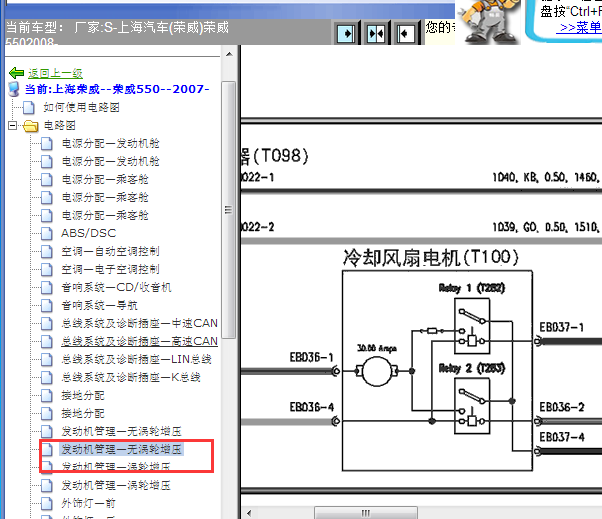Open 音响系统—CD/收音机 diagram

[x=116, y=288]
